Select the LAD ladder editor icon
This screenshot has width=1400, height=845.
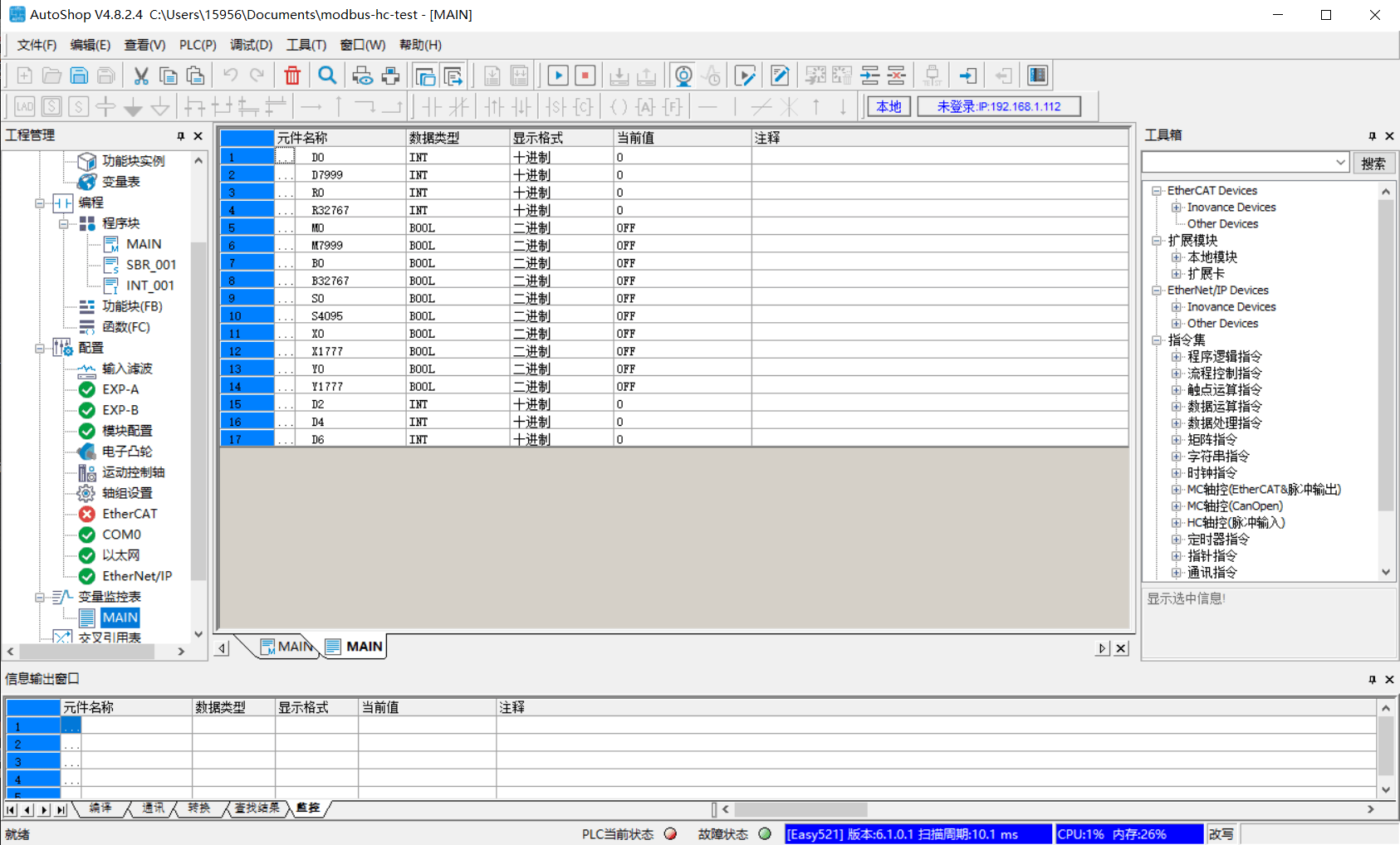pyautogui.click(x=23, y=106)
